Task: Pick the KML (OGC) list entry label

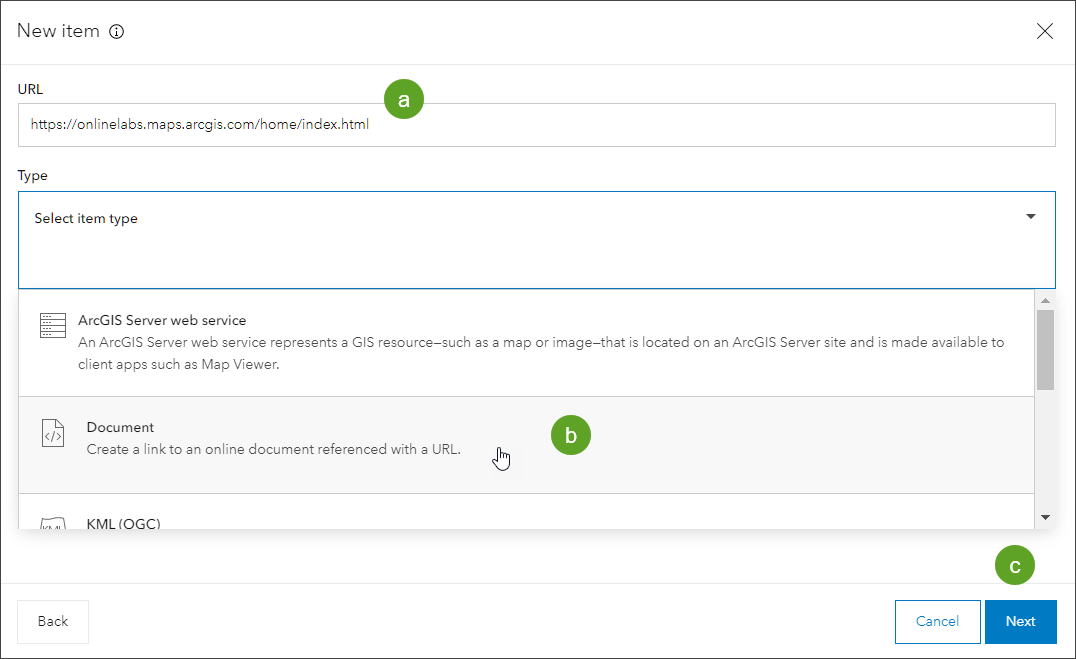Action: click(x=123, y=523)
